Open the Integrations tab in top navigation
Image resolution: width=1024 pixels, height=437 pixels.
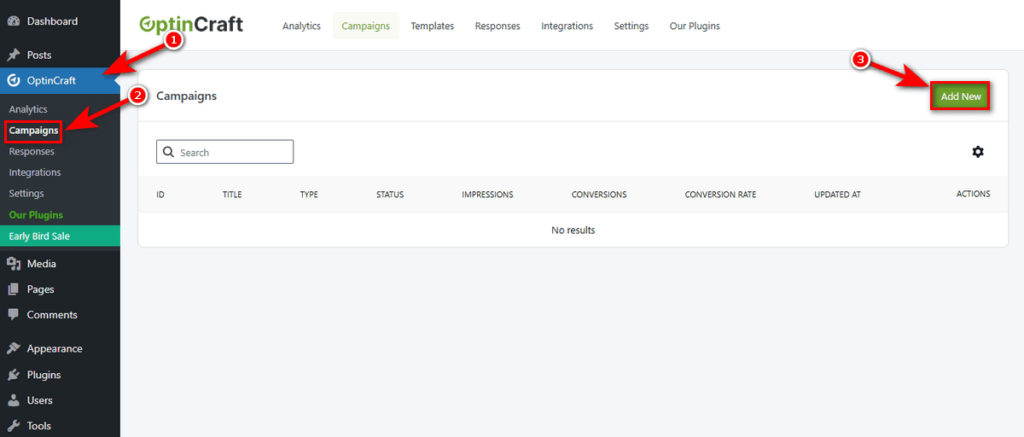coord(567,26)
